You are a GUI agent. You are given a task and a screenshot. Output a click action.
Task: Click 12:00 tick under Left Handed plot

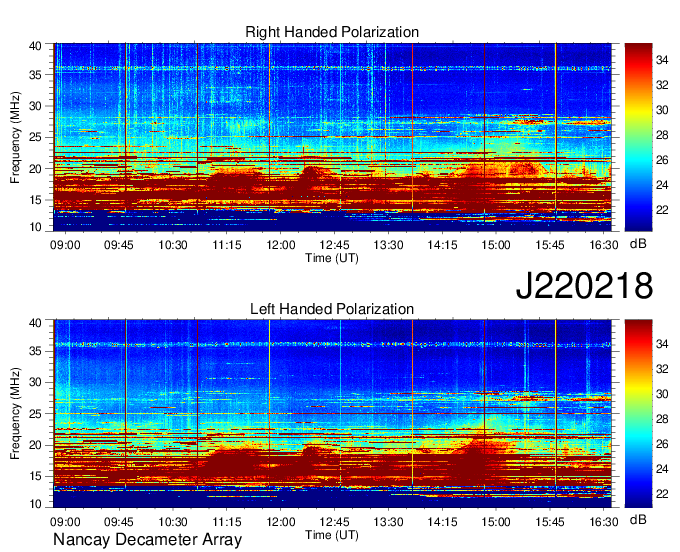point(281,522)
